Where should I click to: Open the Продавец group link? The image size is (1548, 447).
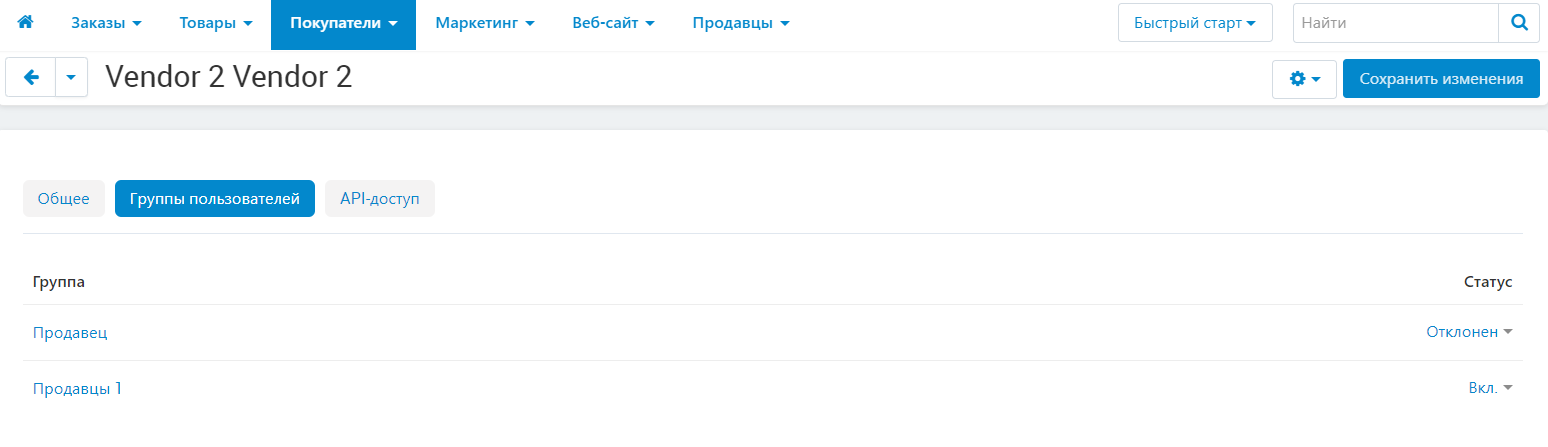[70, 332]
